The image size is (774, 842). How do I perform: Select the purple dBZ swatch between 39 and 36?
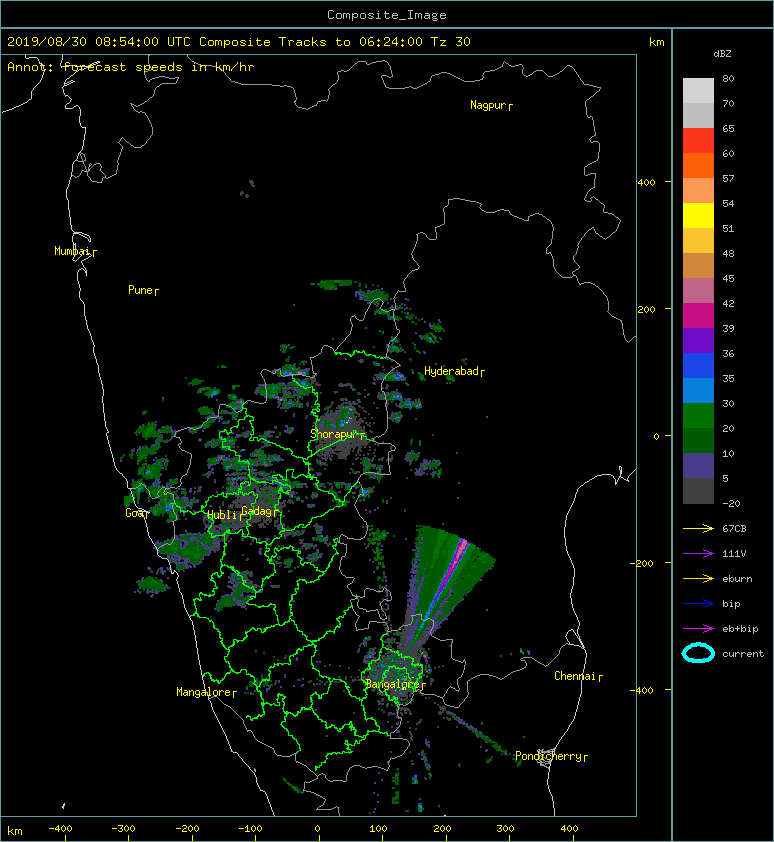[698, 340]
